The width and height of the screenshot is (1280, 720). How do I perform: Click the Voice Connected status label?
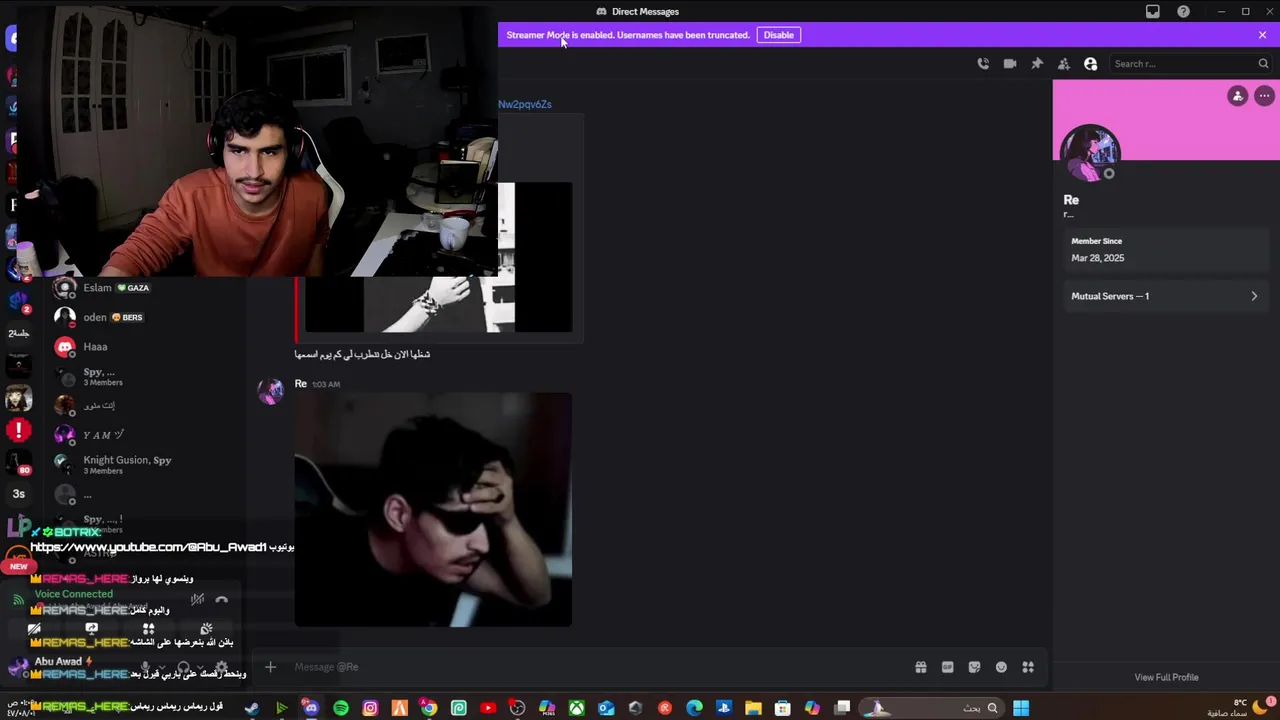coord(73,594)
